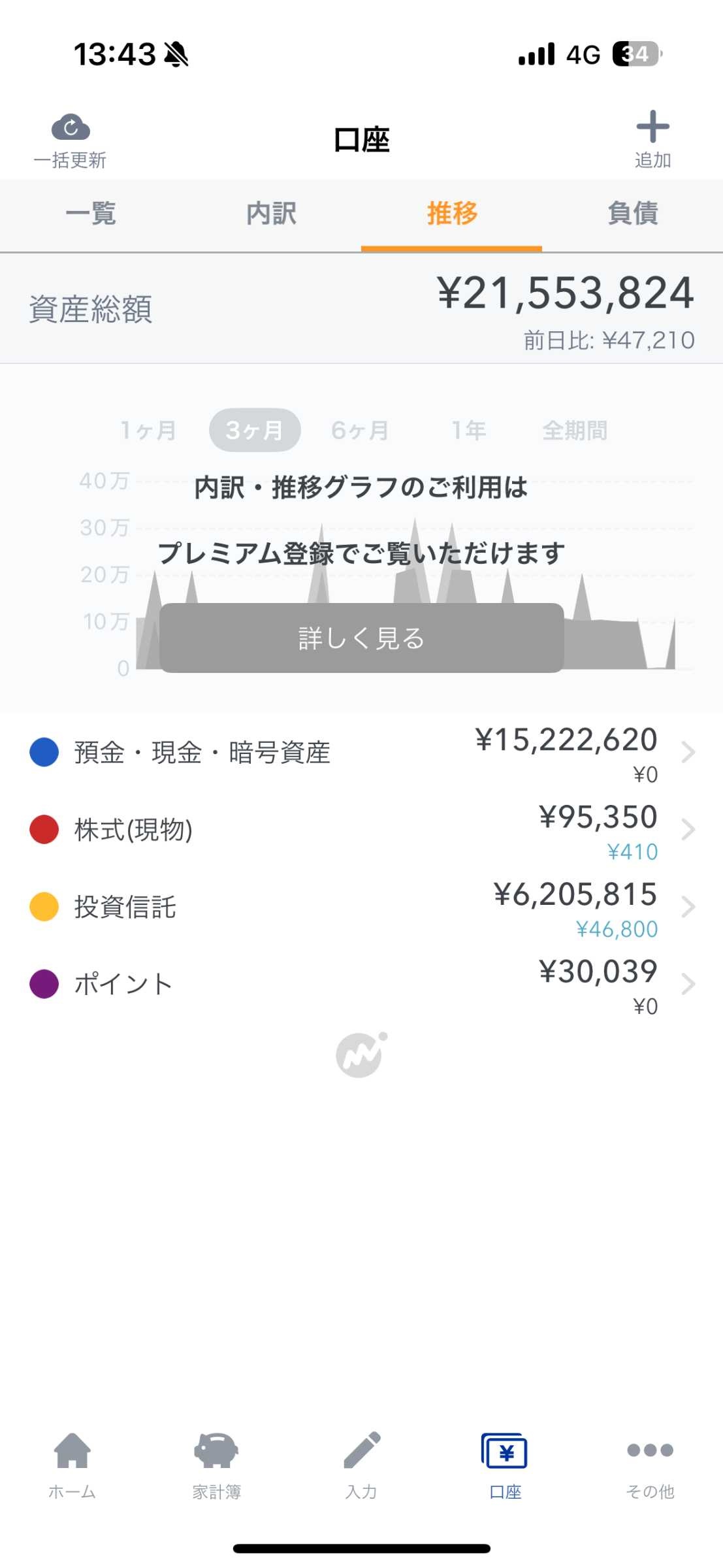This screenshot has height=1568, width=723.
Task: Tap the 資産総額 total amount ¥21,553,824
Action: [565, 293]
